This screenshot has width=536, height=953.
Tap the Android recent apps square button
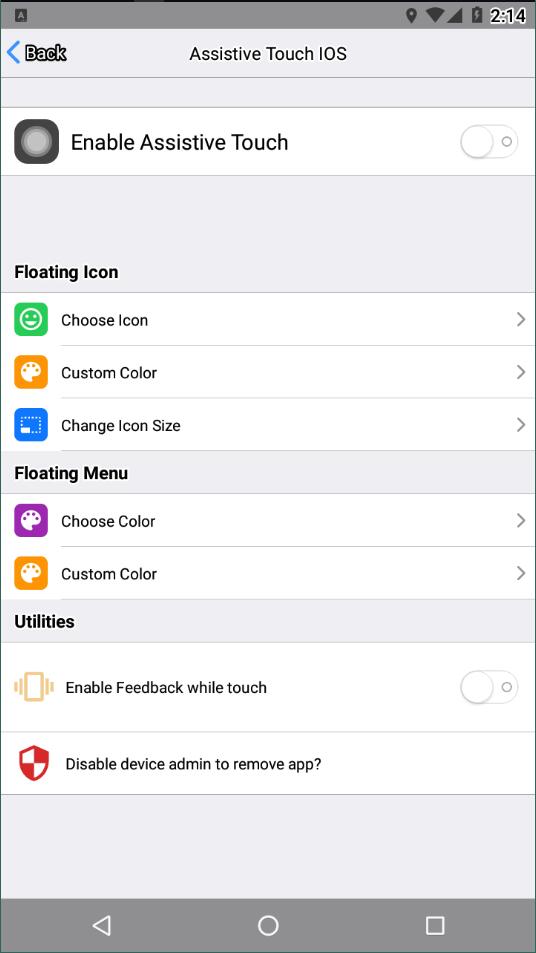(435, 925)
